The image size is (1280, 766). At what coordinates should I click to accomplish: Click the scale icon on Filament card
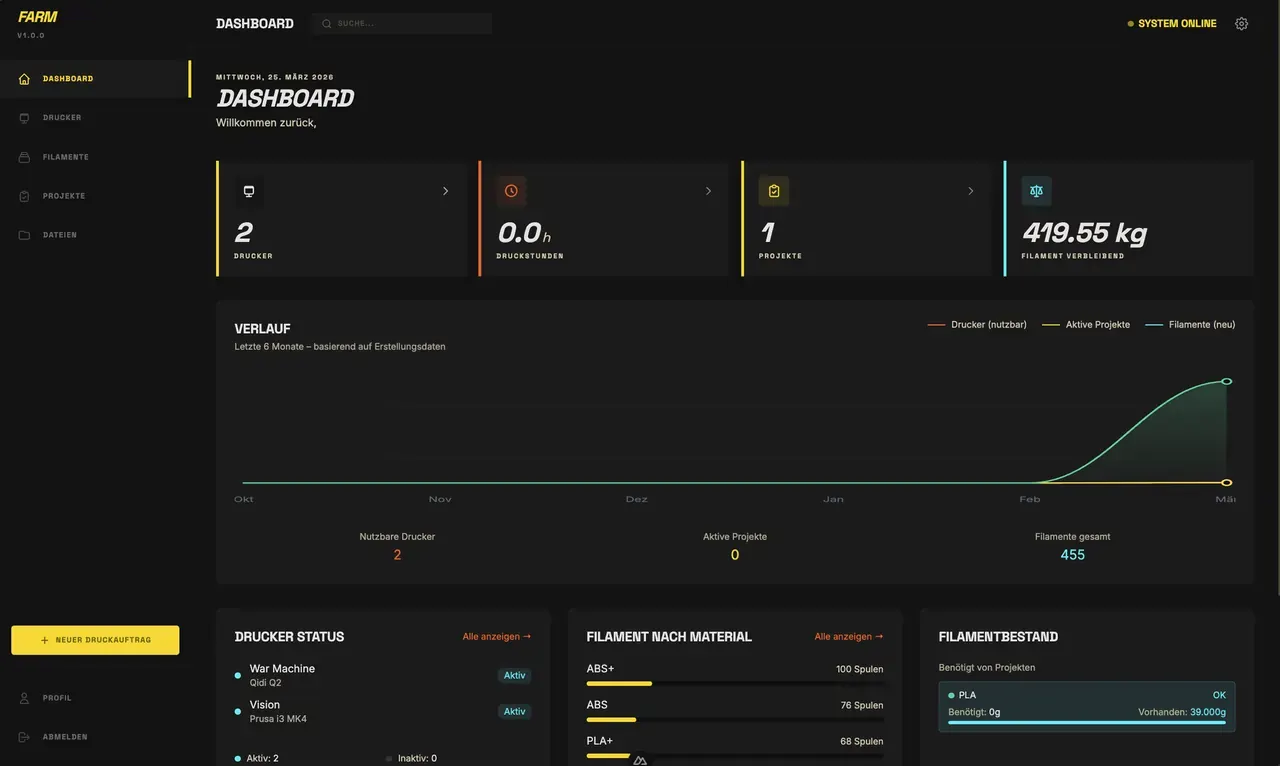[1036, 191]
